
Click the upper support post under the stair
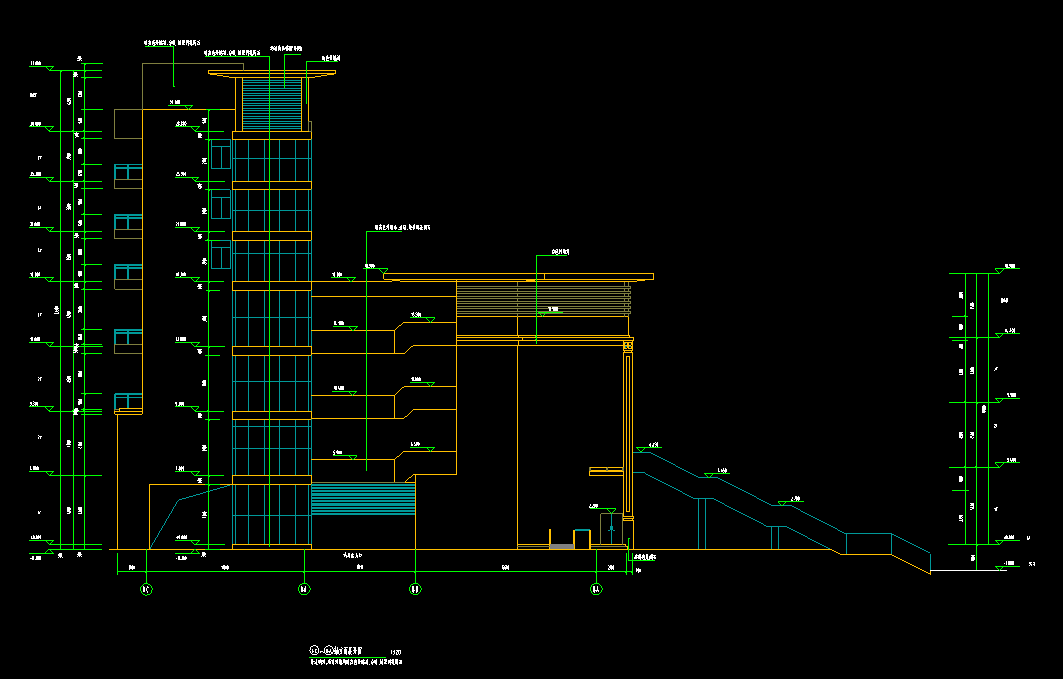(x=704, y=523)
